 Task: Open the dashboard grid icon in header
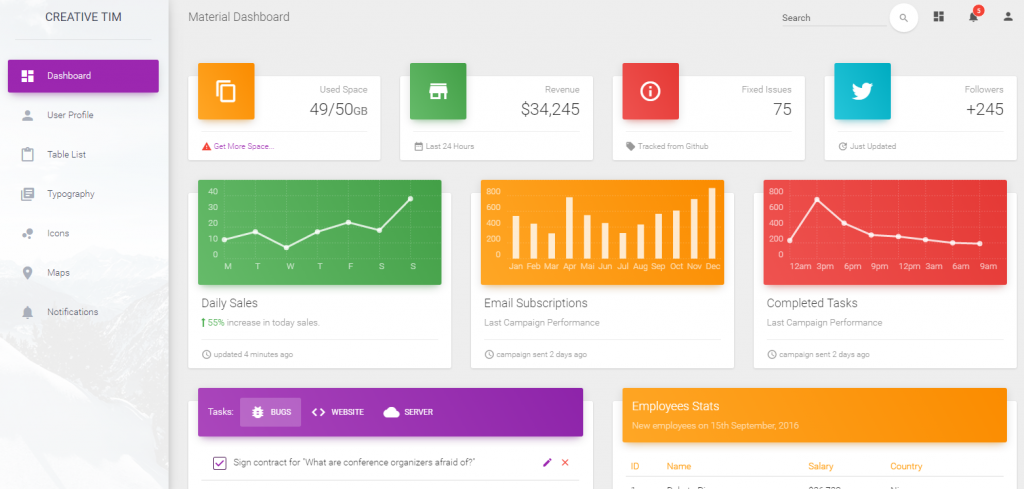939,17
